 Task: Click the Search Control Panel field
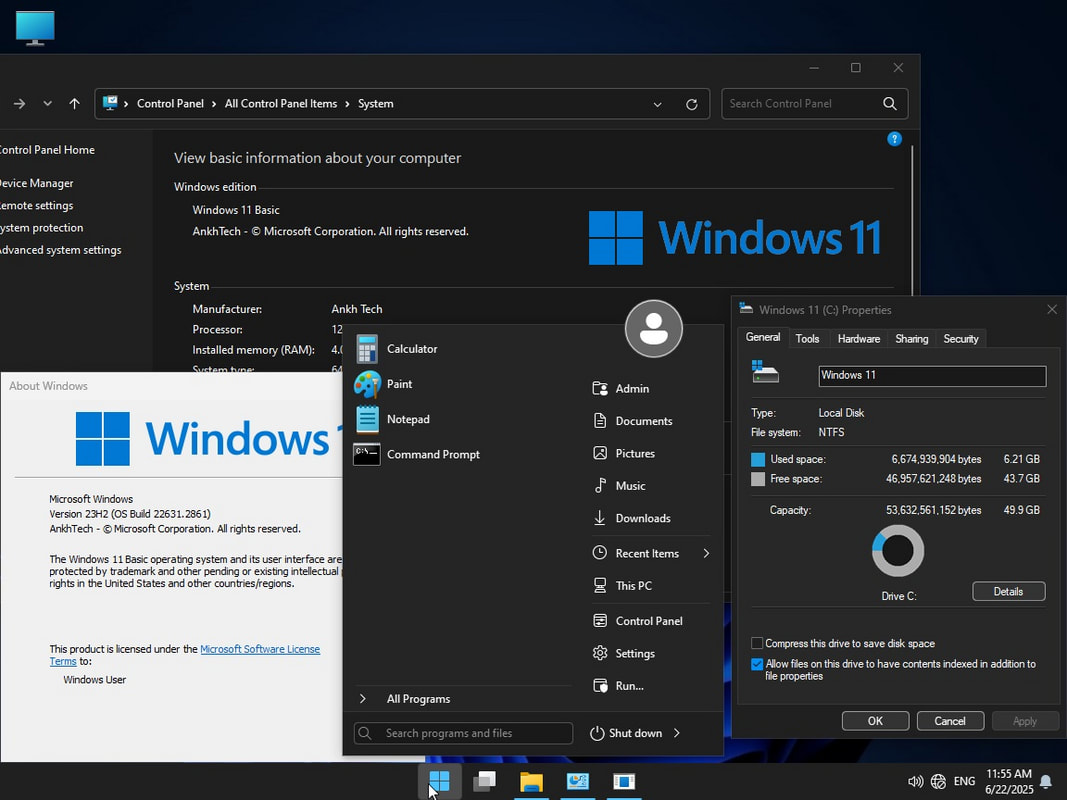(815, 103)
